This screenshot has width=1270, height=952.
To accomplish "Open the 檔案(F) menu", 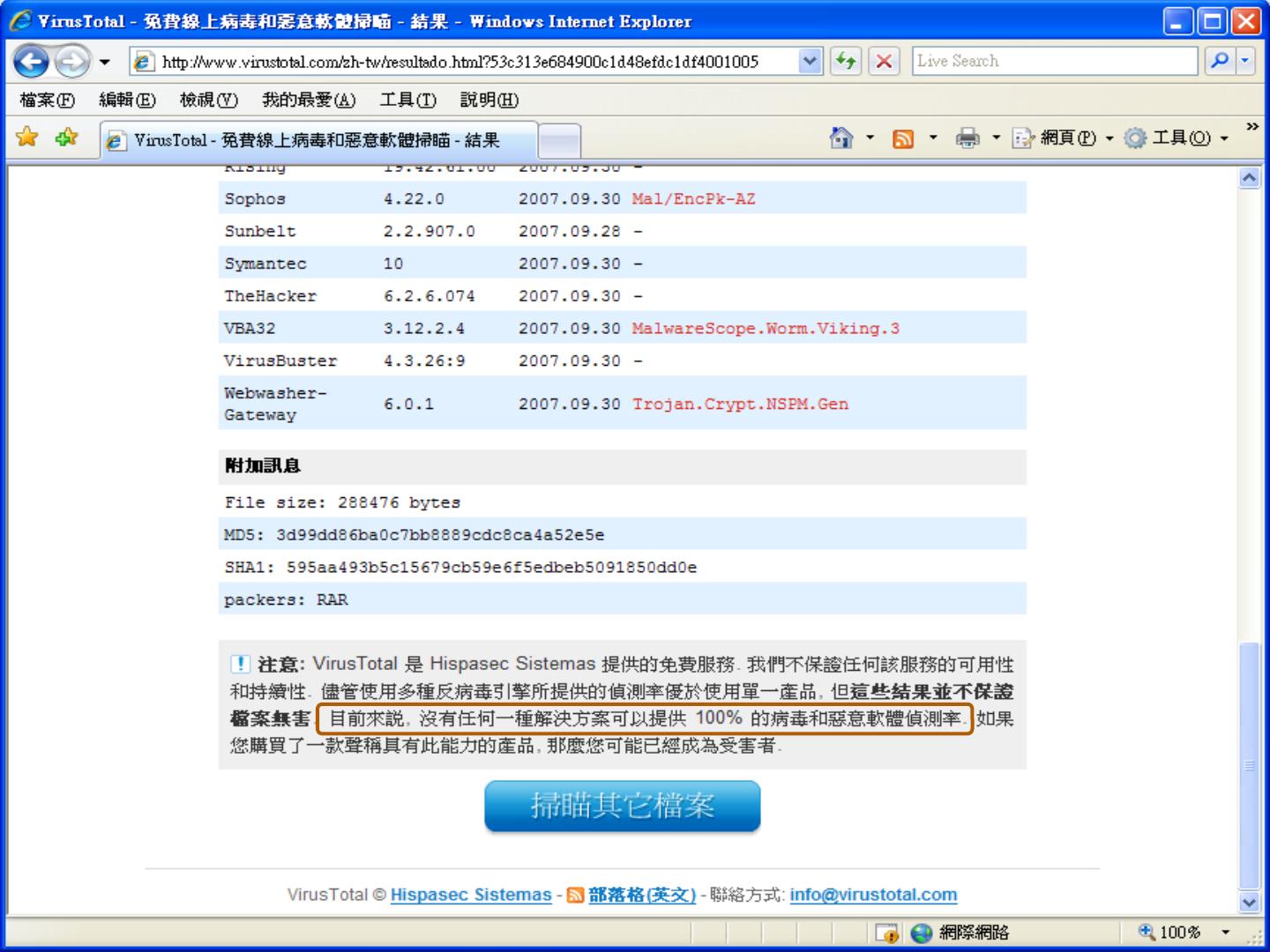I will 48,100.
